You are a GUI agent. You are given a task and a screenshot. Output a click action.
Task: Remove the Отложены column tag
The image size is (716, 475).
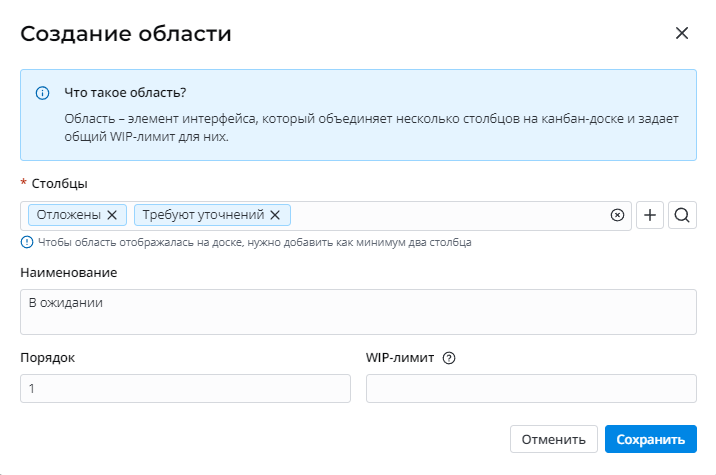point(112,215)
